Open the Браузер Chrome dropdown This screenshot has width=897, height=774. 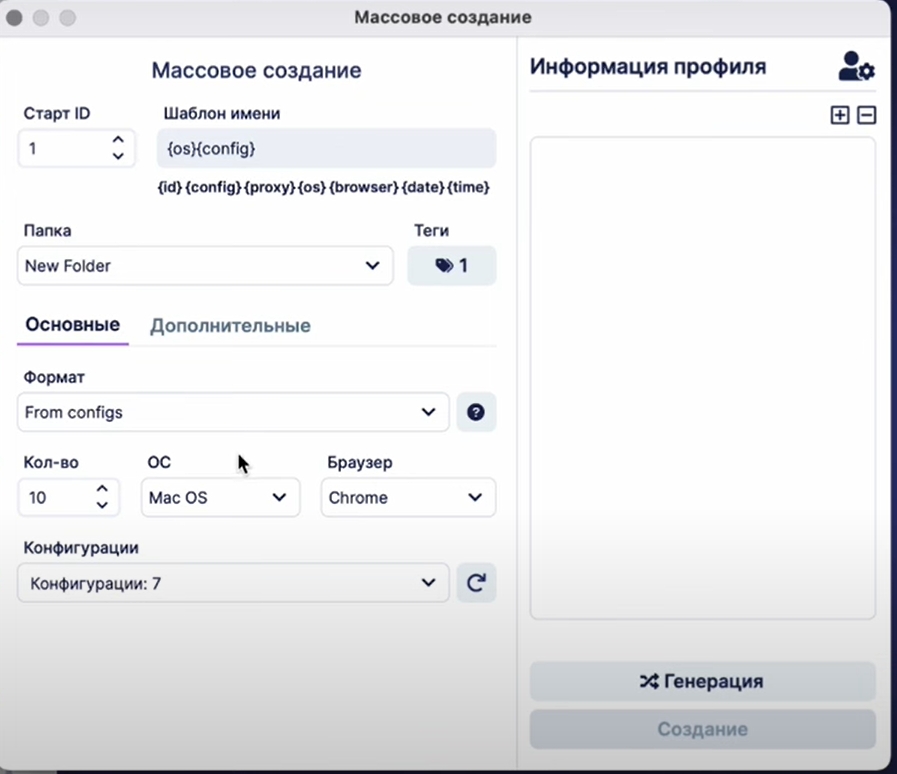(x=408, y=497)
